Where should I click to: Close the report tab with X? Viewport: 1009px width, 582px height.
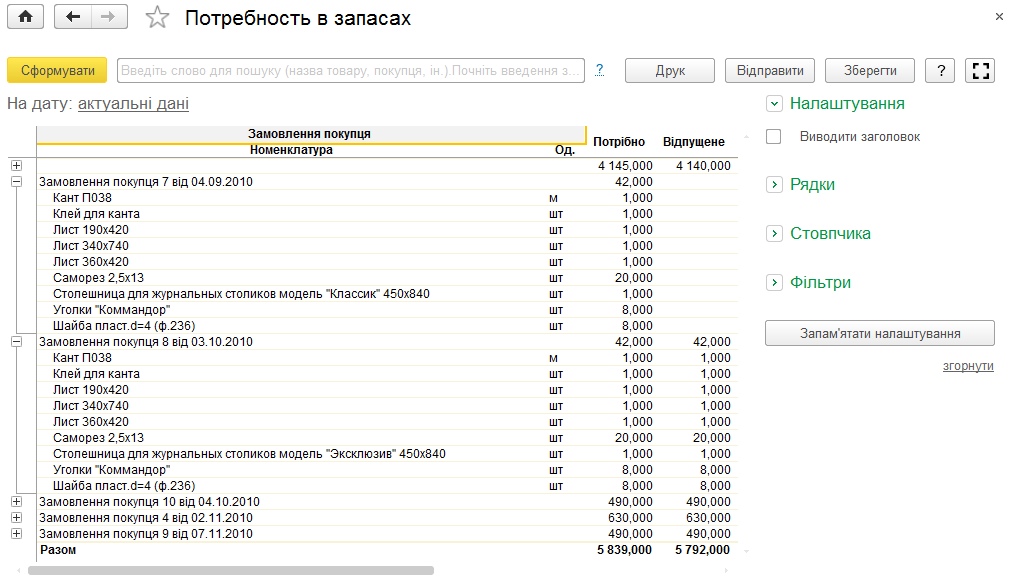coord(999,17)
